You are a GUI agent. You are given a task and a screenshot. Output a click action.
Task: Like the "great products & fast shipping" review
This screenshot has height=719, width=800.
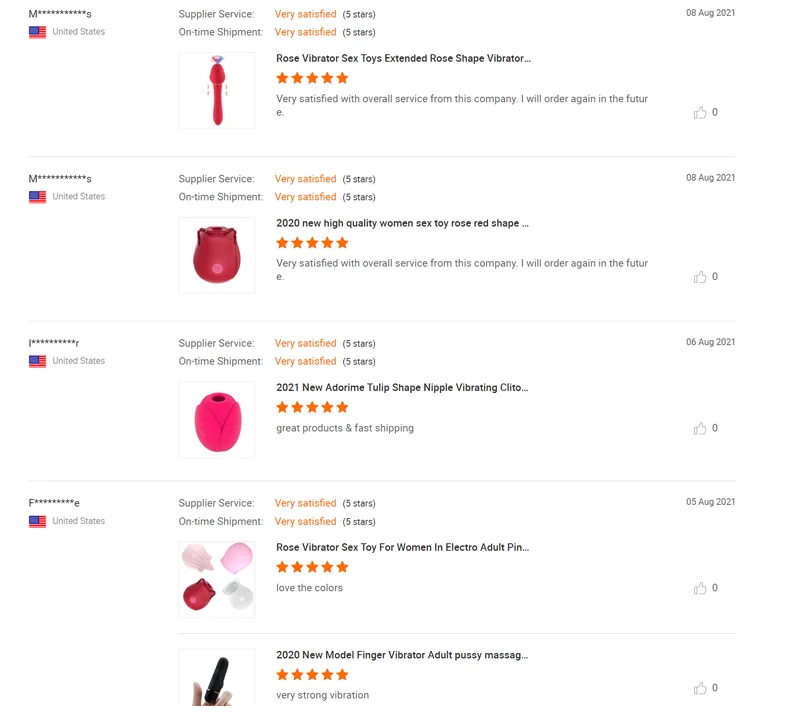click(x=700, y=428)
